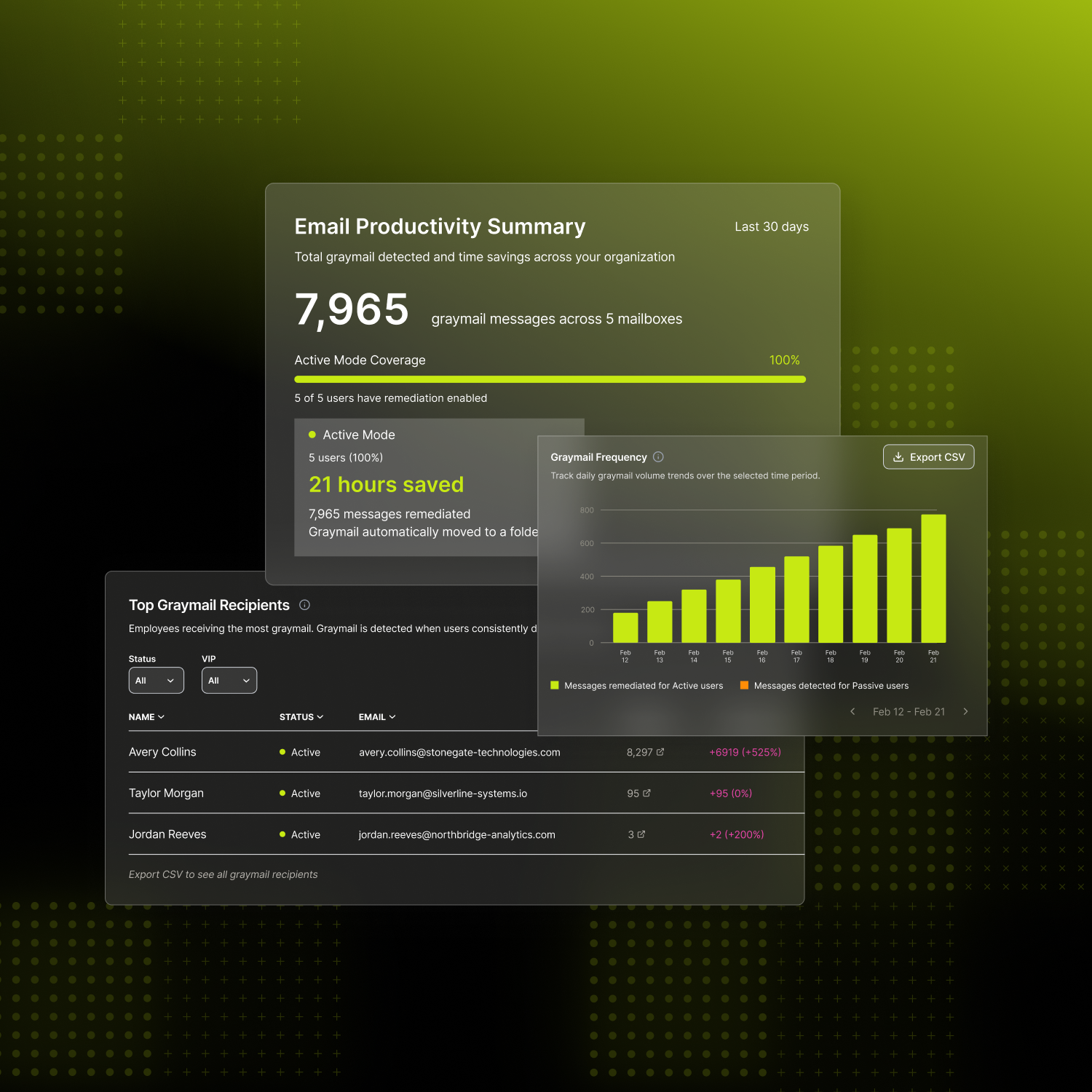Sort by the STATUS column header

pyautogui.click(x=301, y=717)
